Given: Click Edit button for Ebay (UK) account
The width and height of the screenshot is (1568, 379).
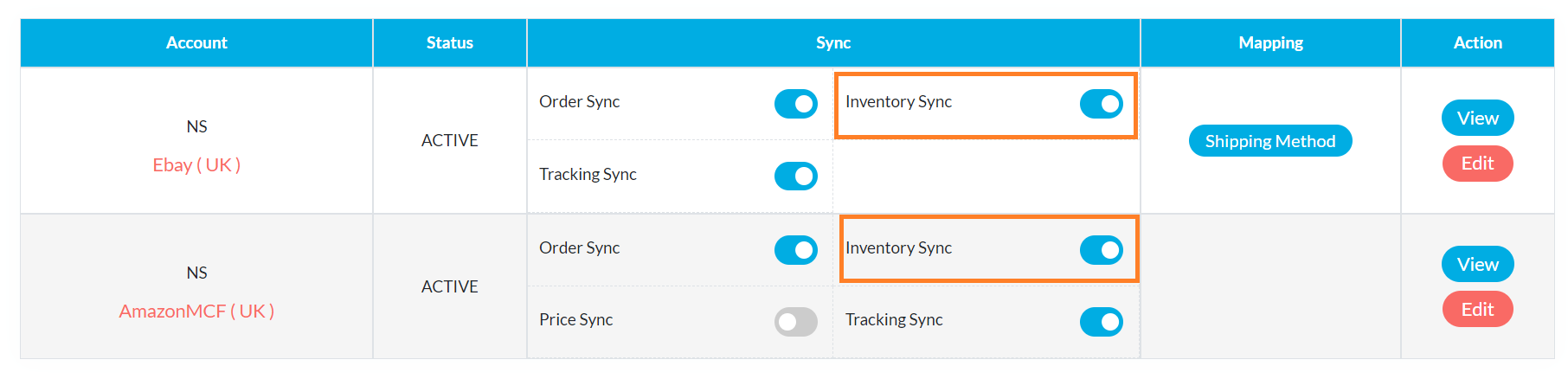Looking at the screenshot, I should point(1477,164).
